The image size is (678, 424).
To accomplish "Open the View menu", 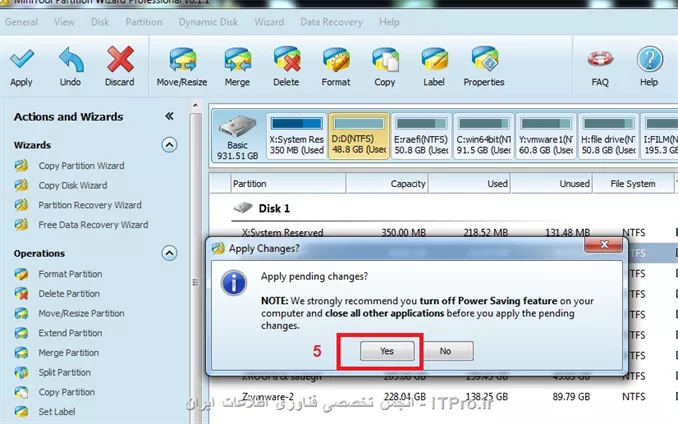I will point(64,22).
